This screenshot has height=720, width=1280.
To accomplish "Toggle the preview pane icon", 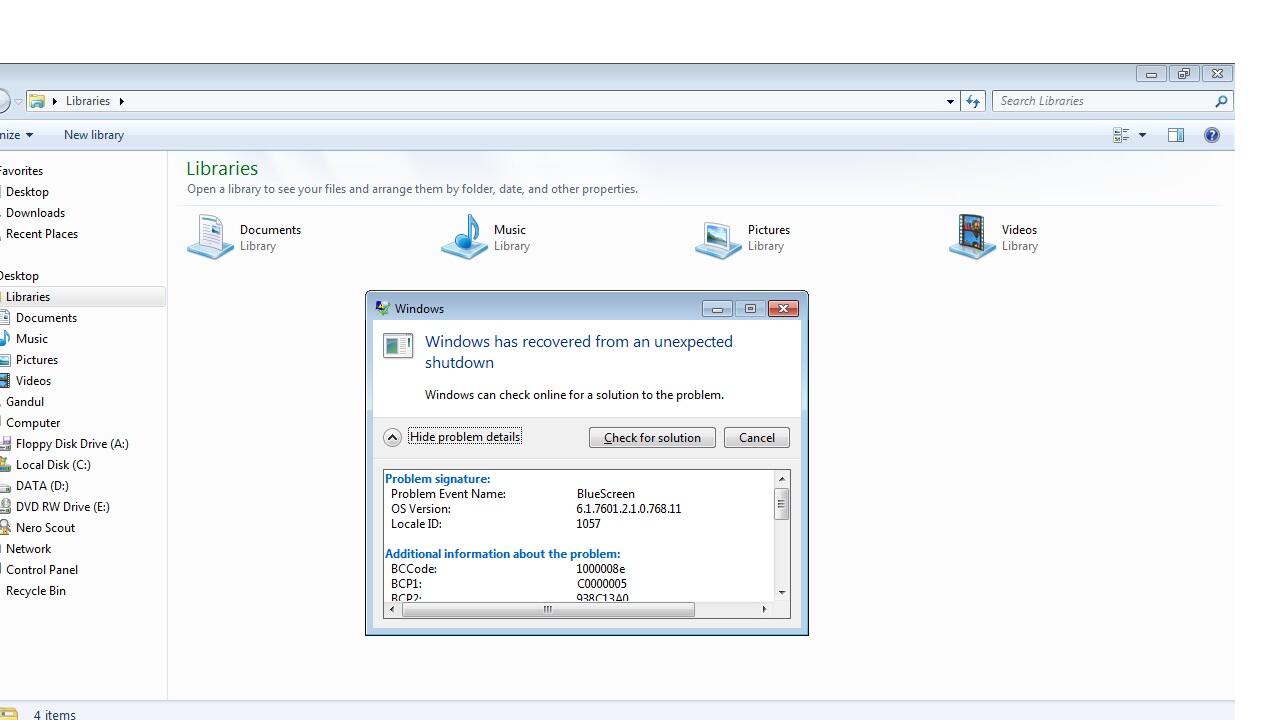I will (x=1176, y=135).
